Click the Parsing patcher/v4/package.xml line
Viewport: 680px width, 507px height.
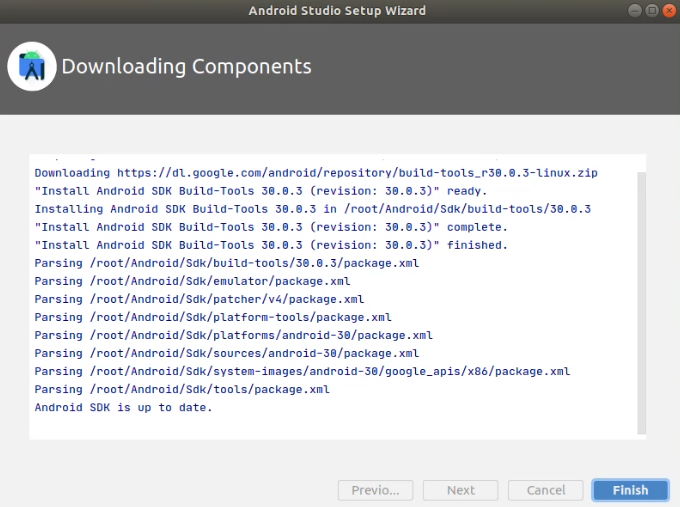pyautogui.click(x=199, y=299)
